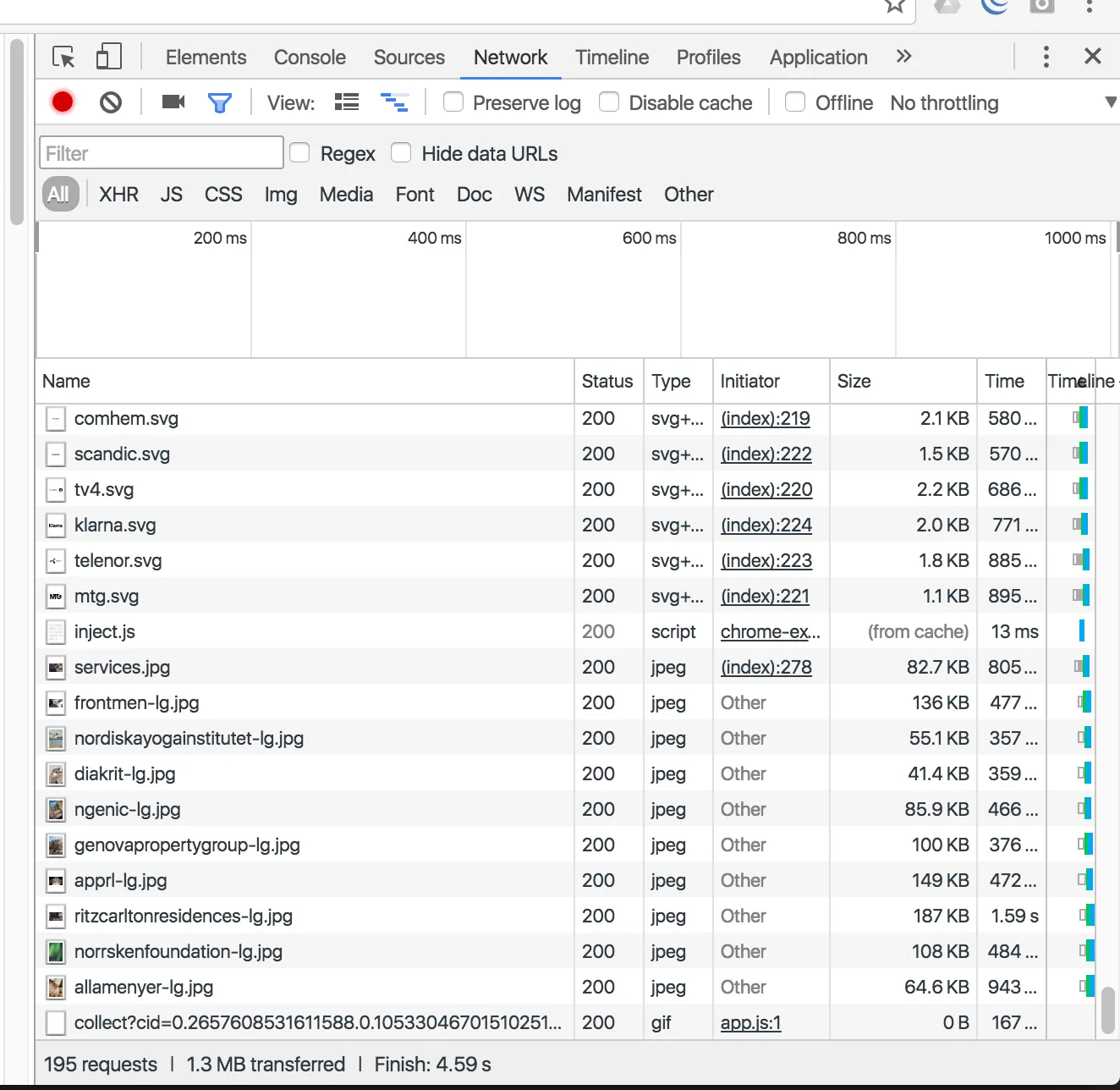Tick the Offline checkbox
The image size is (1120, 1090).
click(795, 102)
